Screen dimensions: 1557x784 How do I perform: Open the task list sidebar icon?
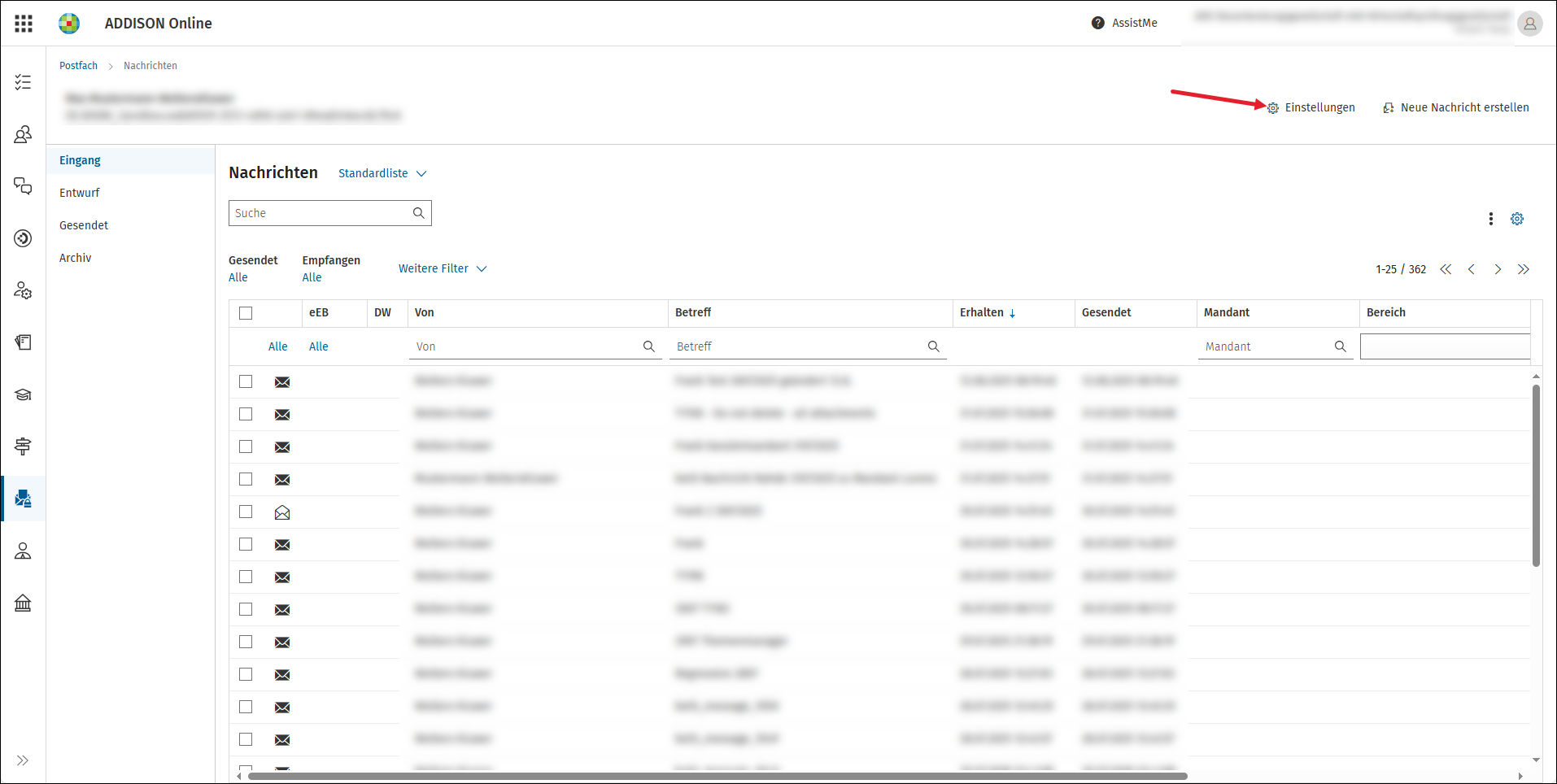pyautogui.click(x=23, y=82)
